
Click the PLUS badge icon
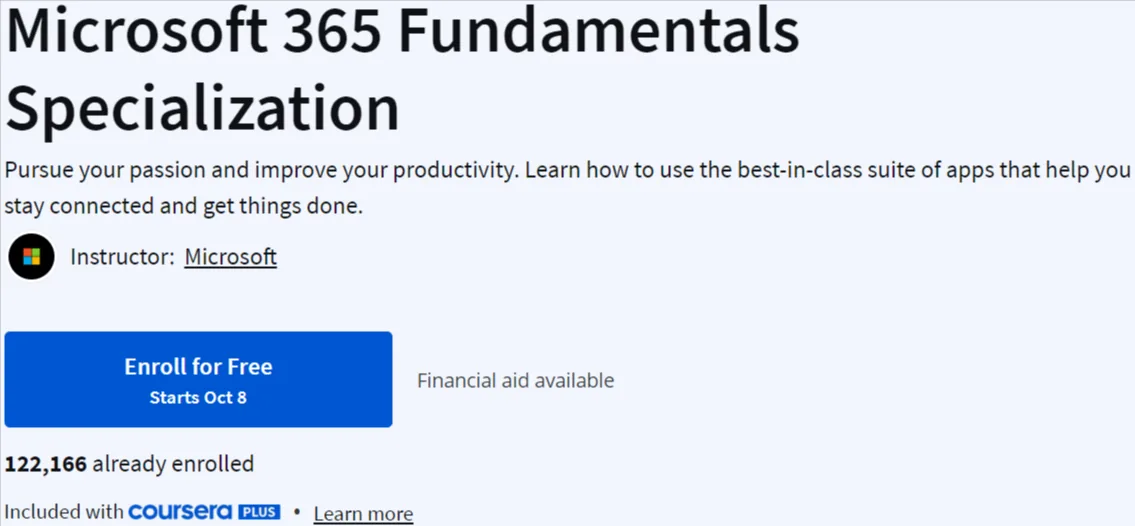click(x=259, y=512)
